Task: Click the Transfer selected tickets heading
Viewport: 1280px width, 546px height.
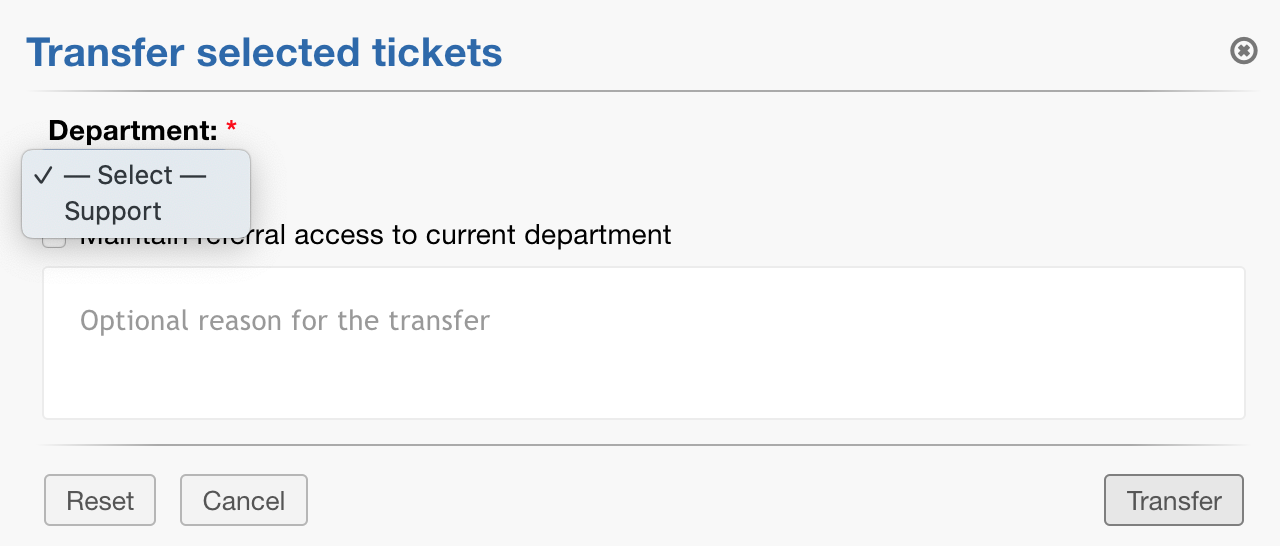Action: click(264, 52)
